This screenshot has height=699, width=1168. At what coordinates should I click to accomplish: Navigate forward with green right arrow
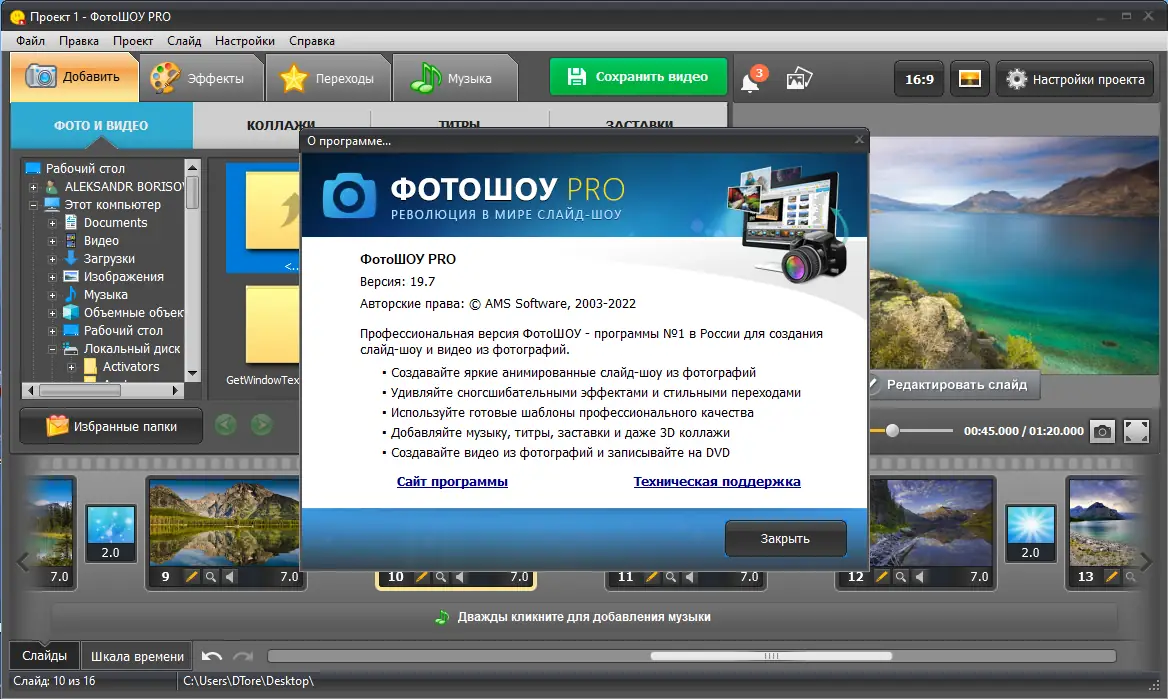click(x=261, y=425)
